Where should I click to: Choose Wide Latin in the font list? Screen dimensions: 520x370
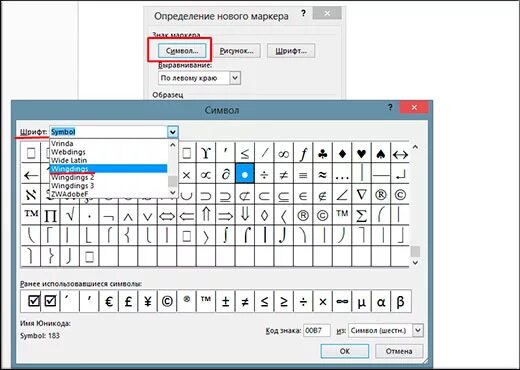coord(109,160)
